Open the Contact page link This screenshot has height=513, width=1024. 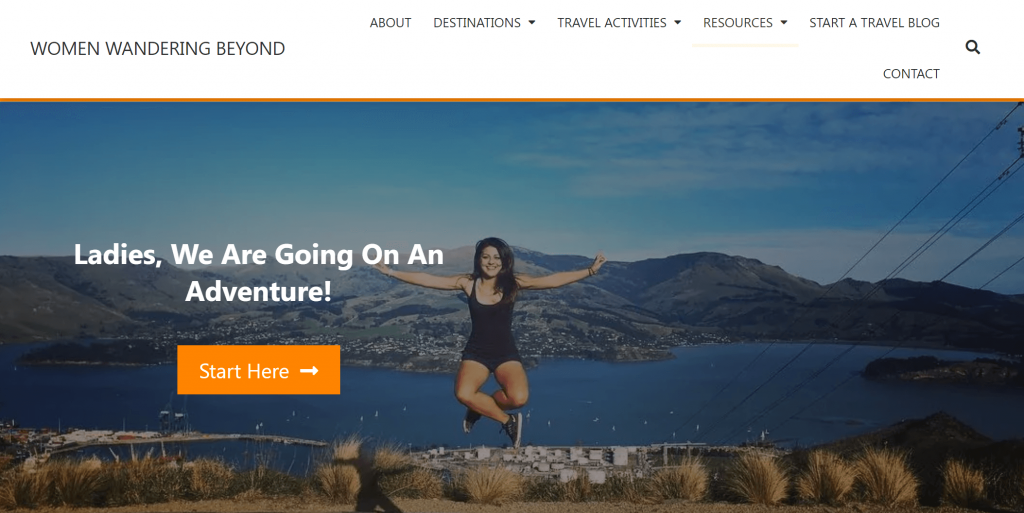point(911,74)
